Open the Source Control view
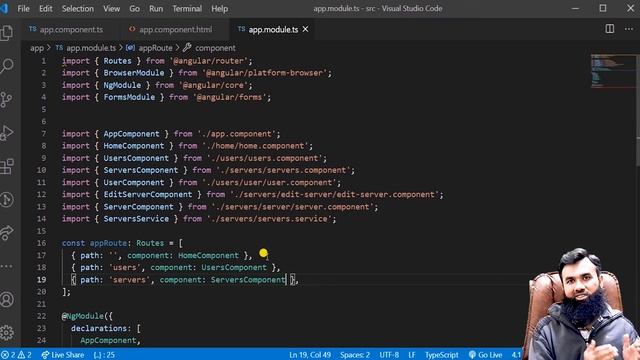This screenshot has height=360, width=640. tap(7, 100)
